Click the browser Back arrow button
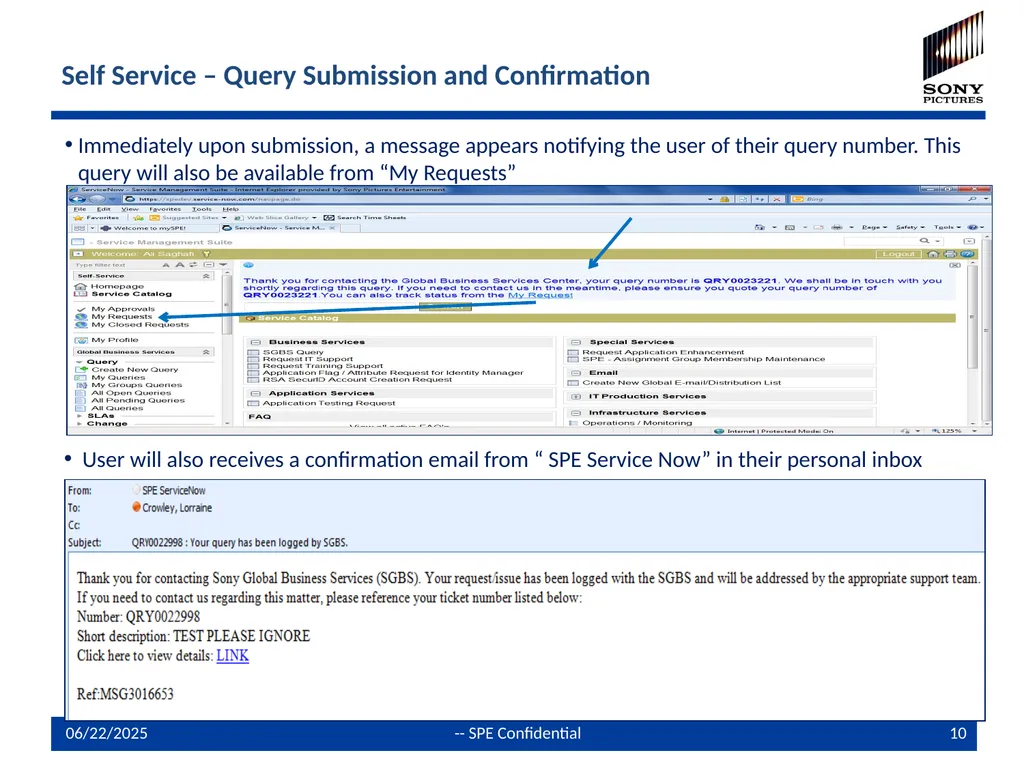This screenshot has height=768, width=1024. point(78,199)
